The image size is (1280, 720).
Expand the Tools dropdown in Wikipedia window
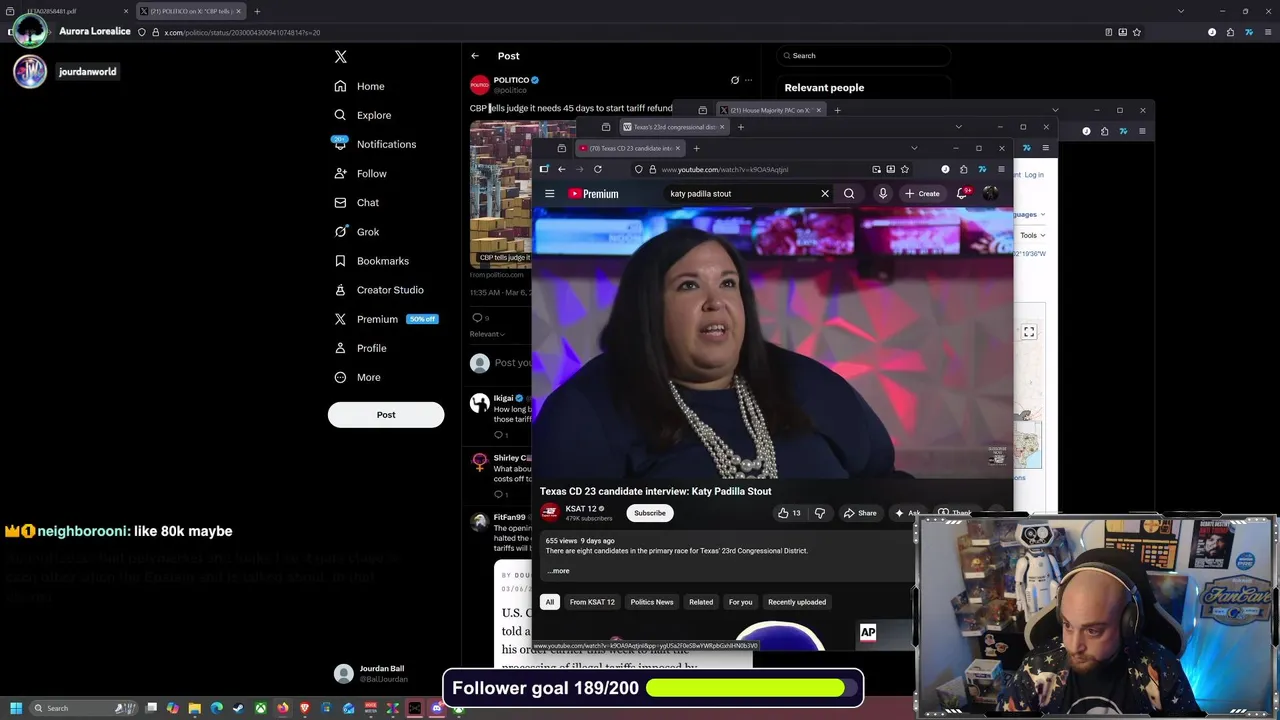tap(1032, 235)
